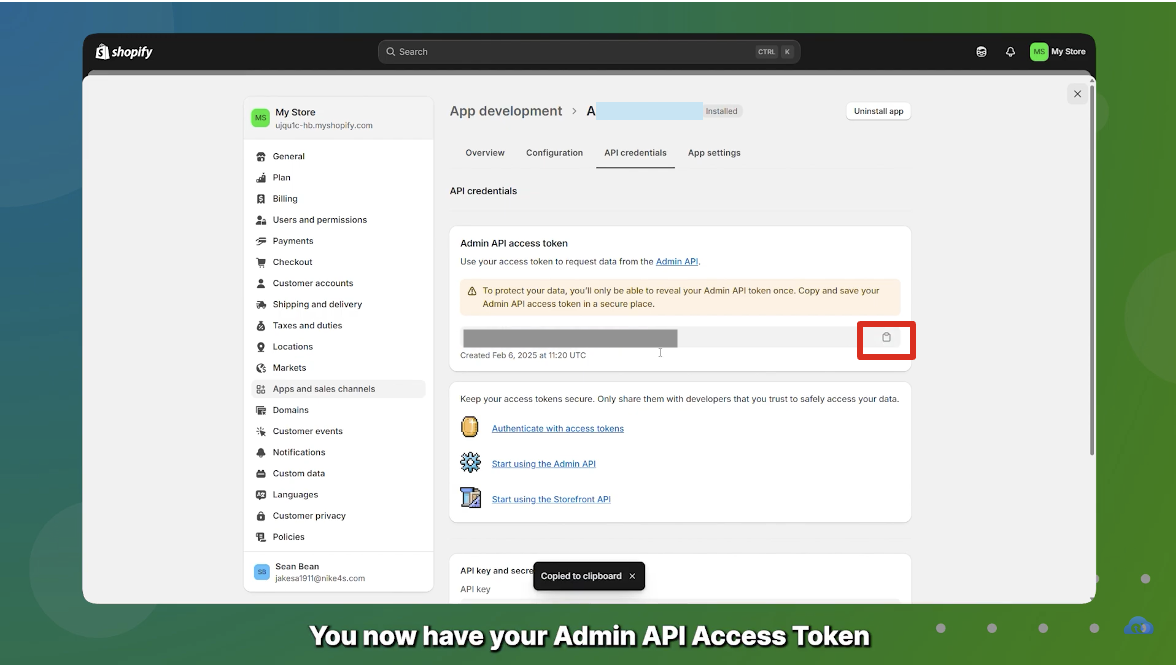Click the Billing receipt icon
Image resolution: width=1176 pixels, height=670 pixels.
click(x=261, y=198)
